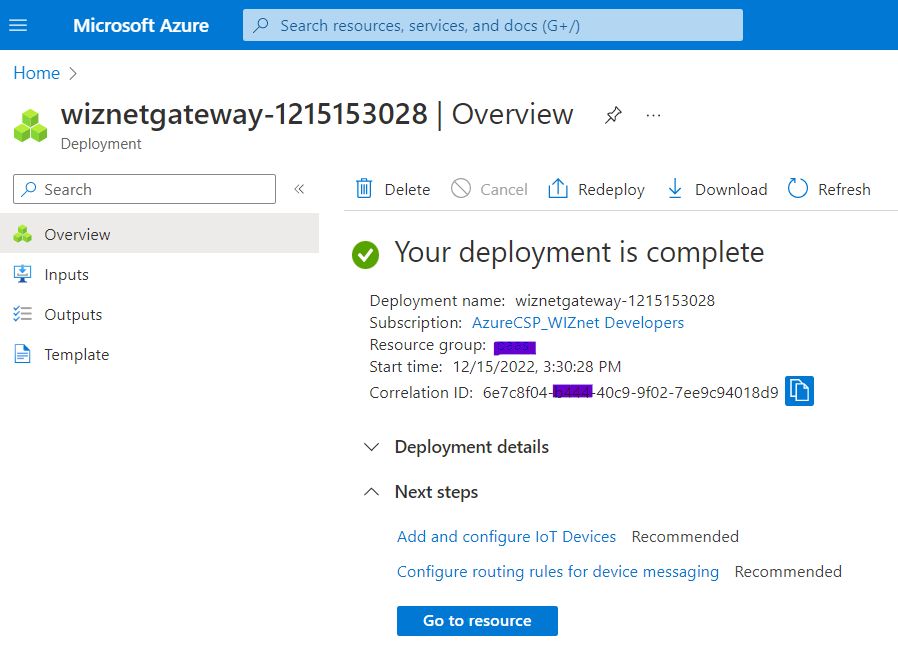Cancel the deployment
Viewport: 898px width, 647px height.
coord(489,189)
